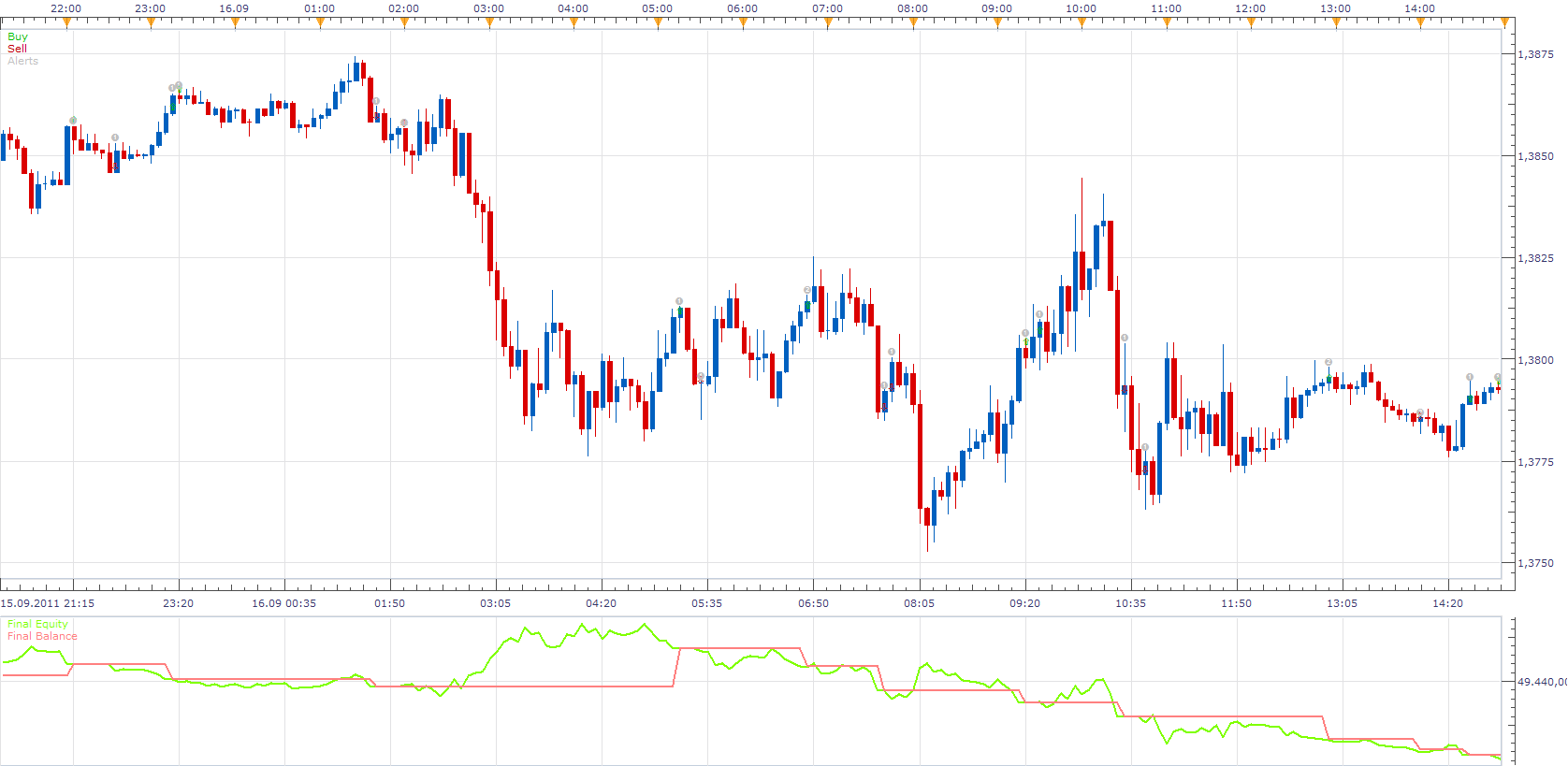Select the orange marker under 14:00

pyautogui.click(x=1420, y=22)
